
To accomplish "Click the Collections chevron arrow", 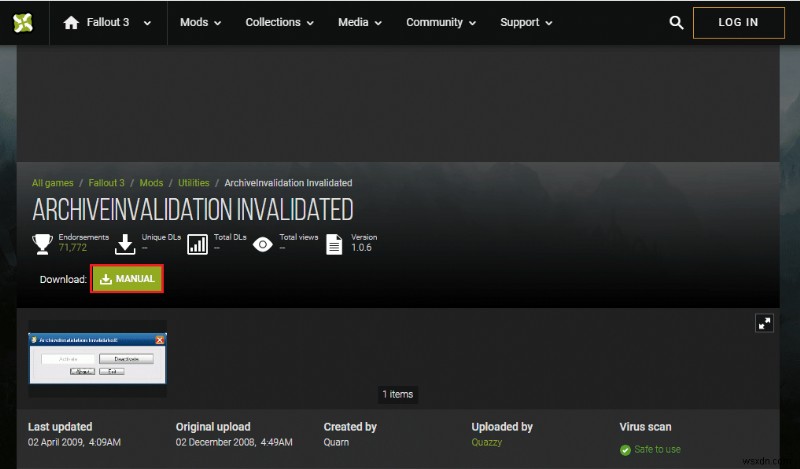I will tap(310, 23).
